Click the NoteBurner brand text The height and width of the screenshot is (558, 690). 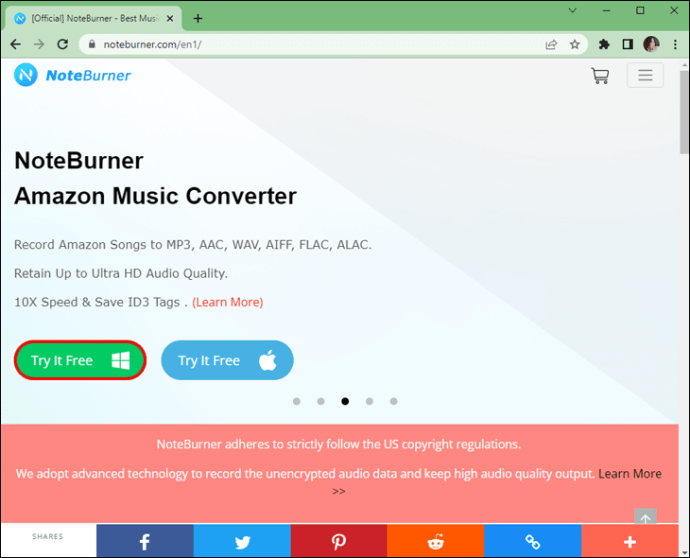point(88,75)
